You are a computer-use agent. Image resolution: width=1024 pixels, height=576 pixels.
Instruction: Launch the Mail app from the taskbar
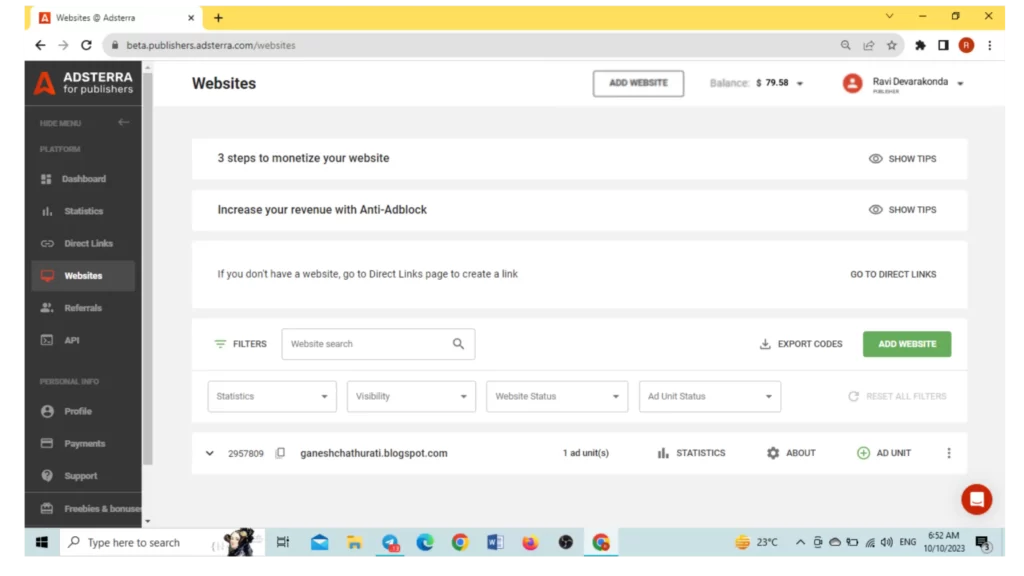(x=319, y=543)
